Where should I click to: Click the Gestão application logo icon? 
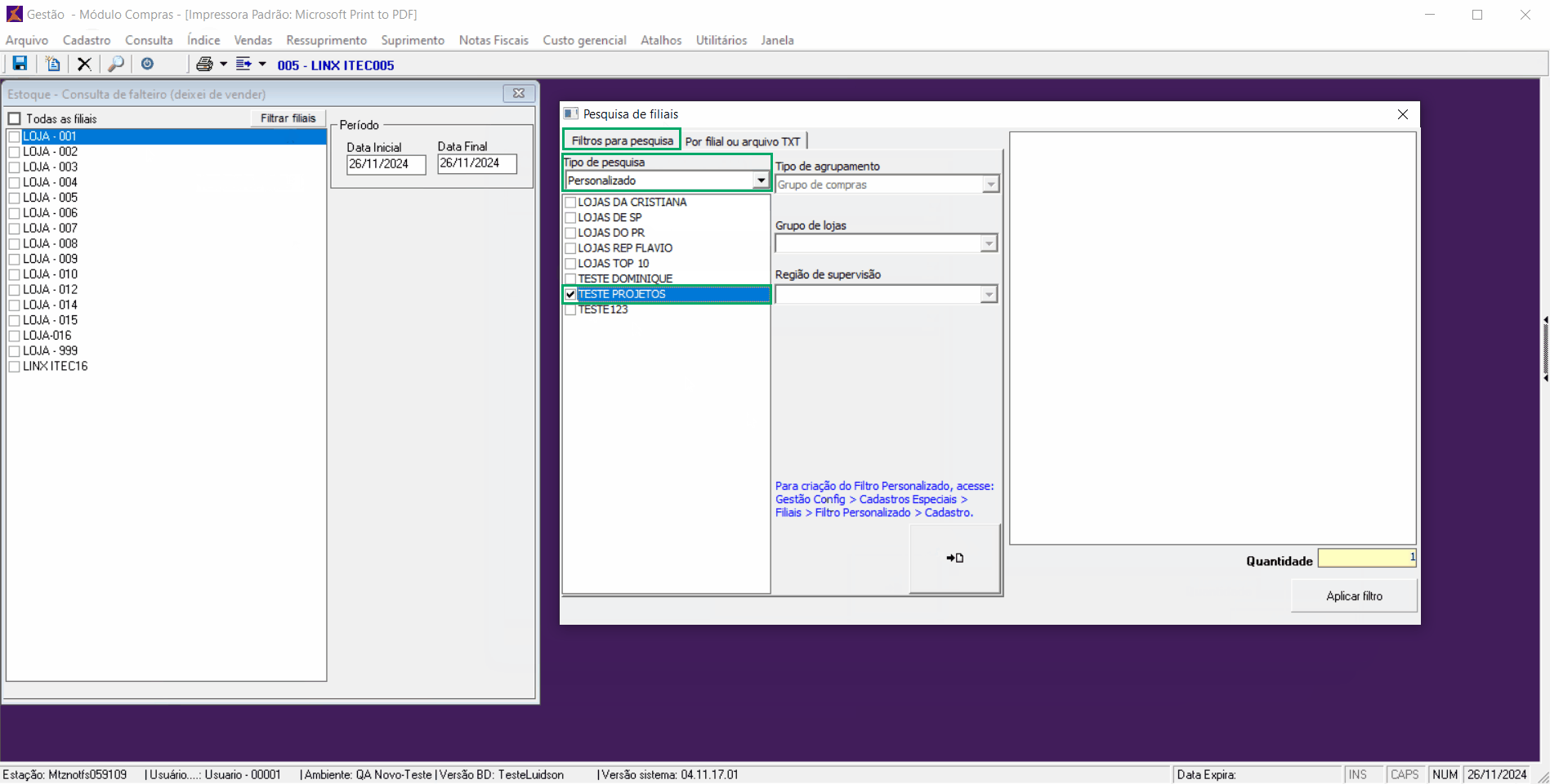coord(15,14)
